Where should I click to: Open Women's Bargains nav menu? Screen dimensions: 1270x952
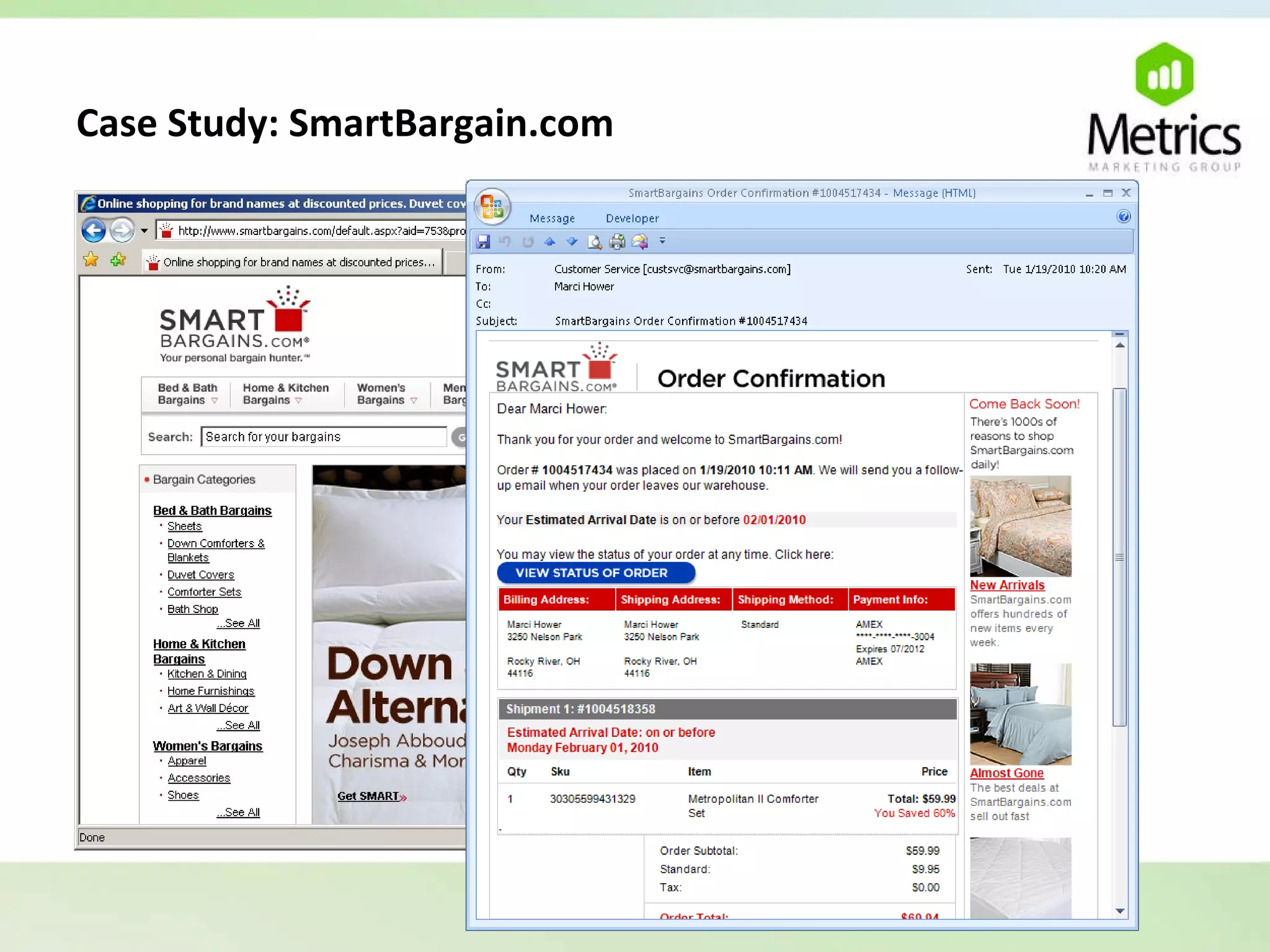click(x=387, y=394)
